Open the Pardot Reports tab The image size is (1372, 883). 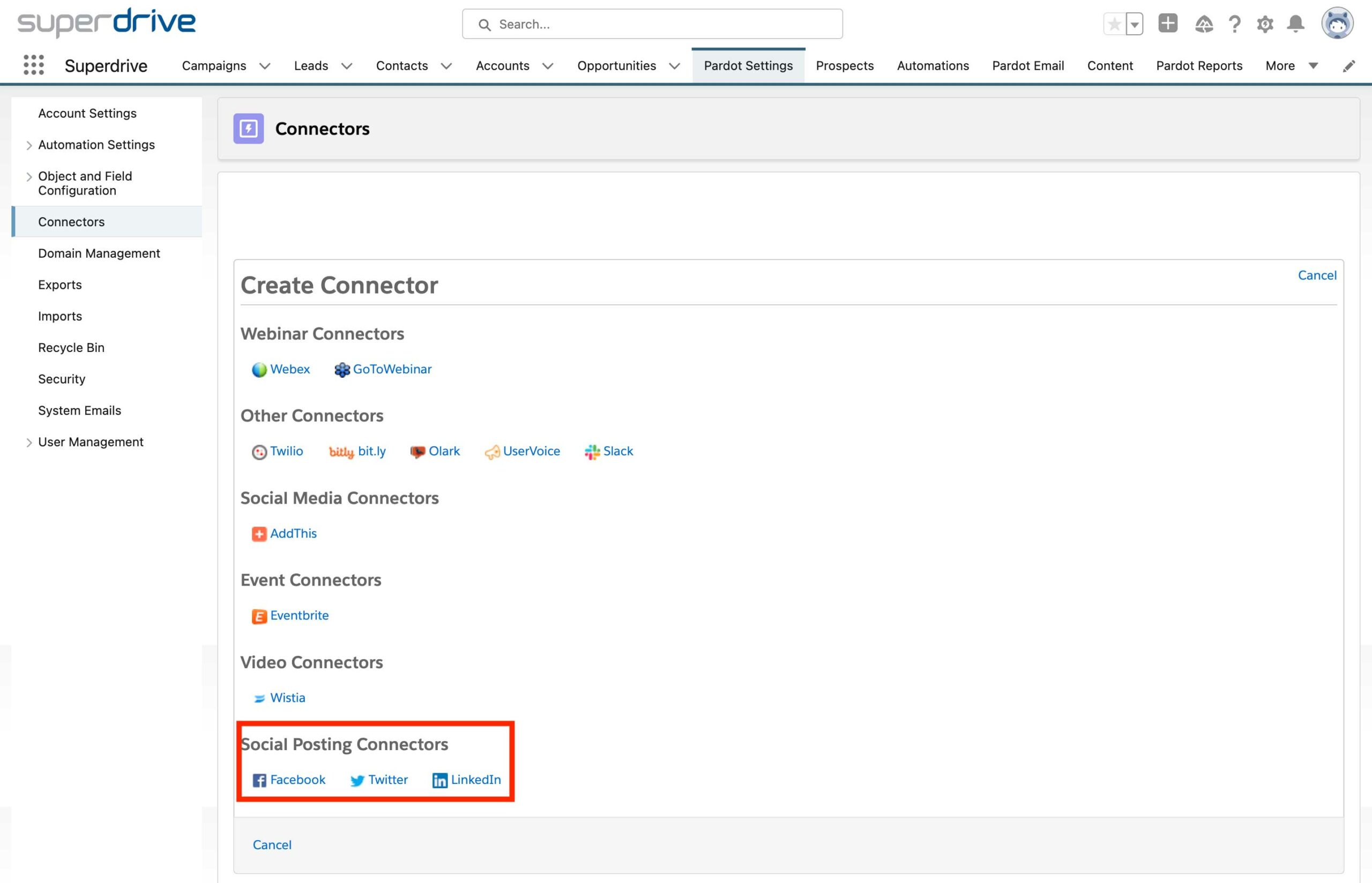(1199, 65)
